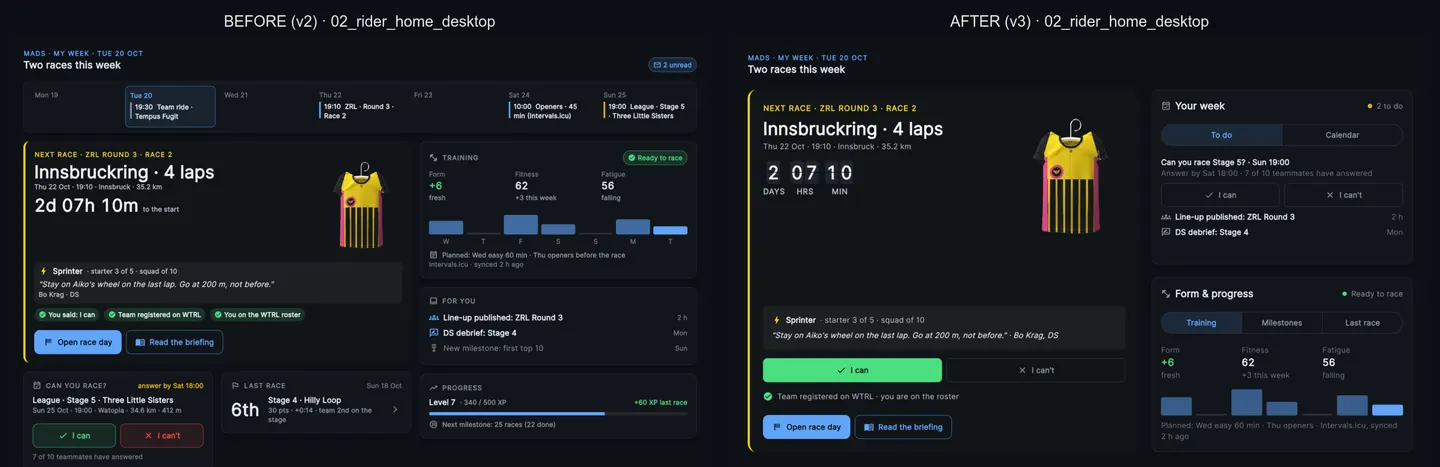Click the trophy icon beside New milestone
Viewport: 1440px width, 467px height.
tap(434, 348)
